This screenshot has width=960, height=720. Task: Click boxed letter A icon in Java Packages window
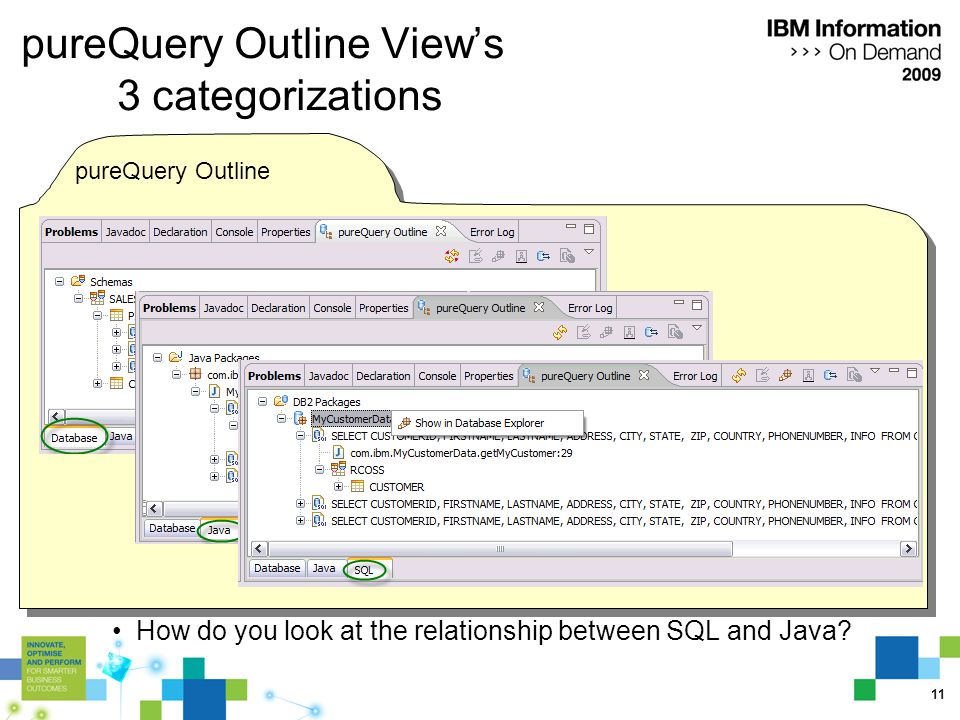pyautogui.click(x=629, y=332)
